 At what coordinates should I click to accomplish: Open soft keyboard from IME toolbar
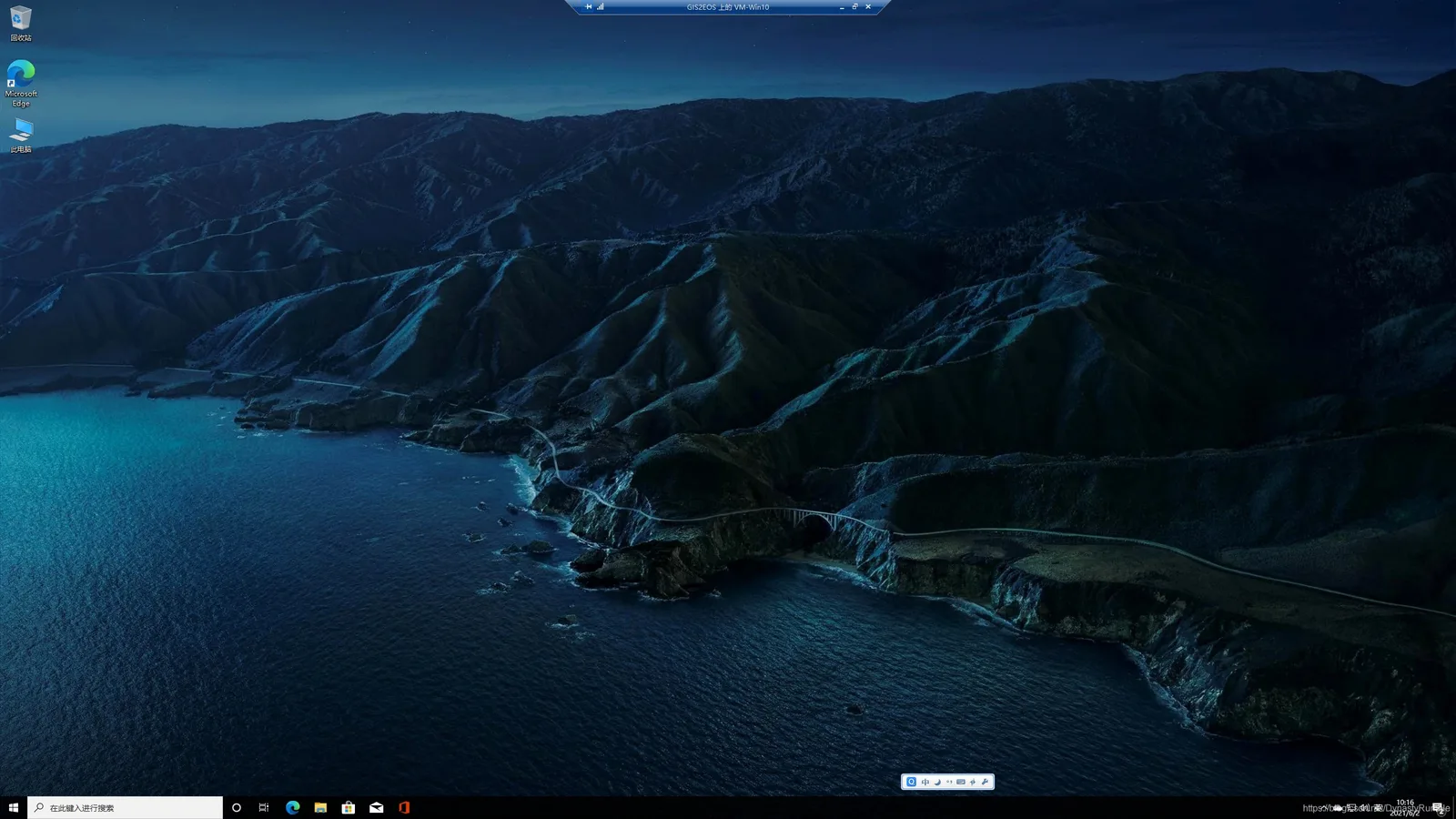pyautogui.click(x=961, y=782)
